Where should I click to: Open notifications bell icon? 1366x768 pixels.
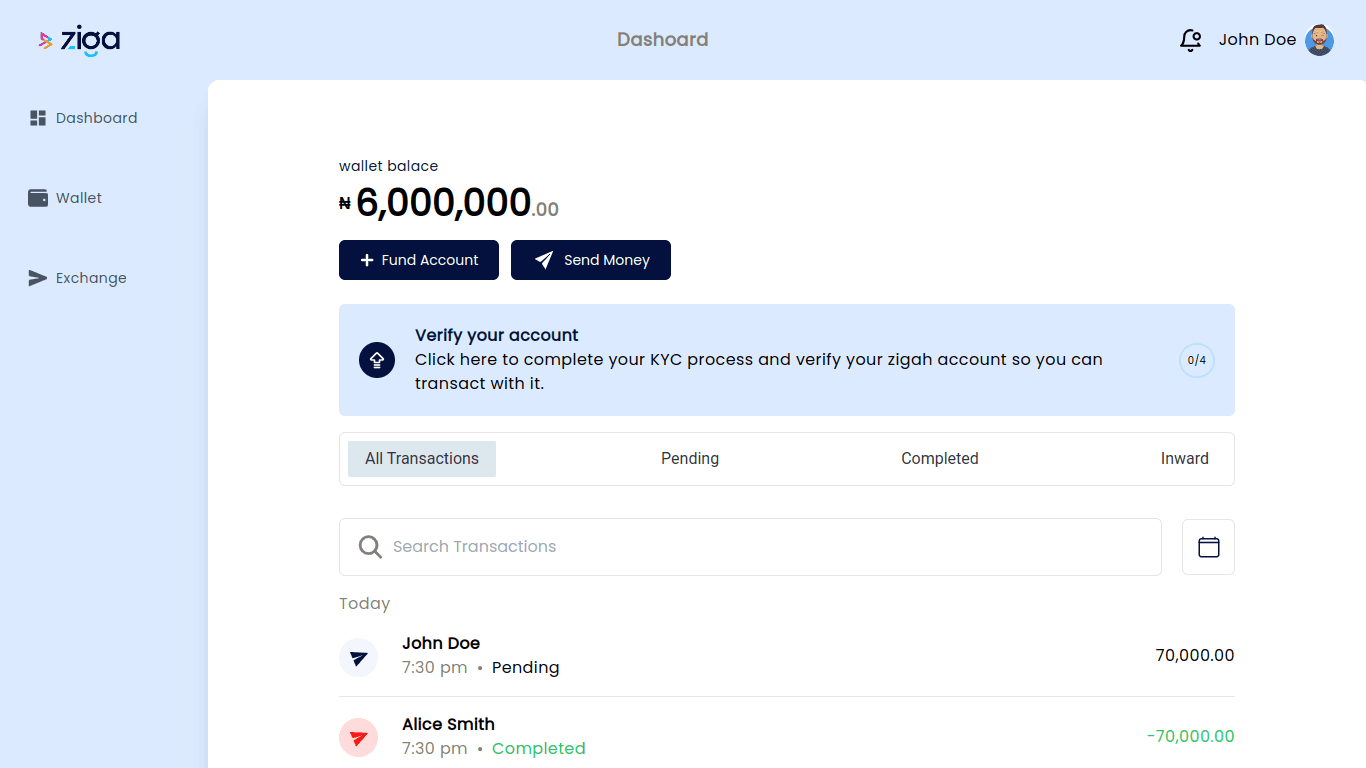1190,40
